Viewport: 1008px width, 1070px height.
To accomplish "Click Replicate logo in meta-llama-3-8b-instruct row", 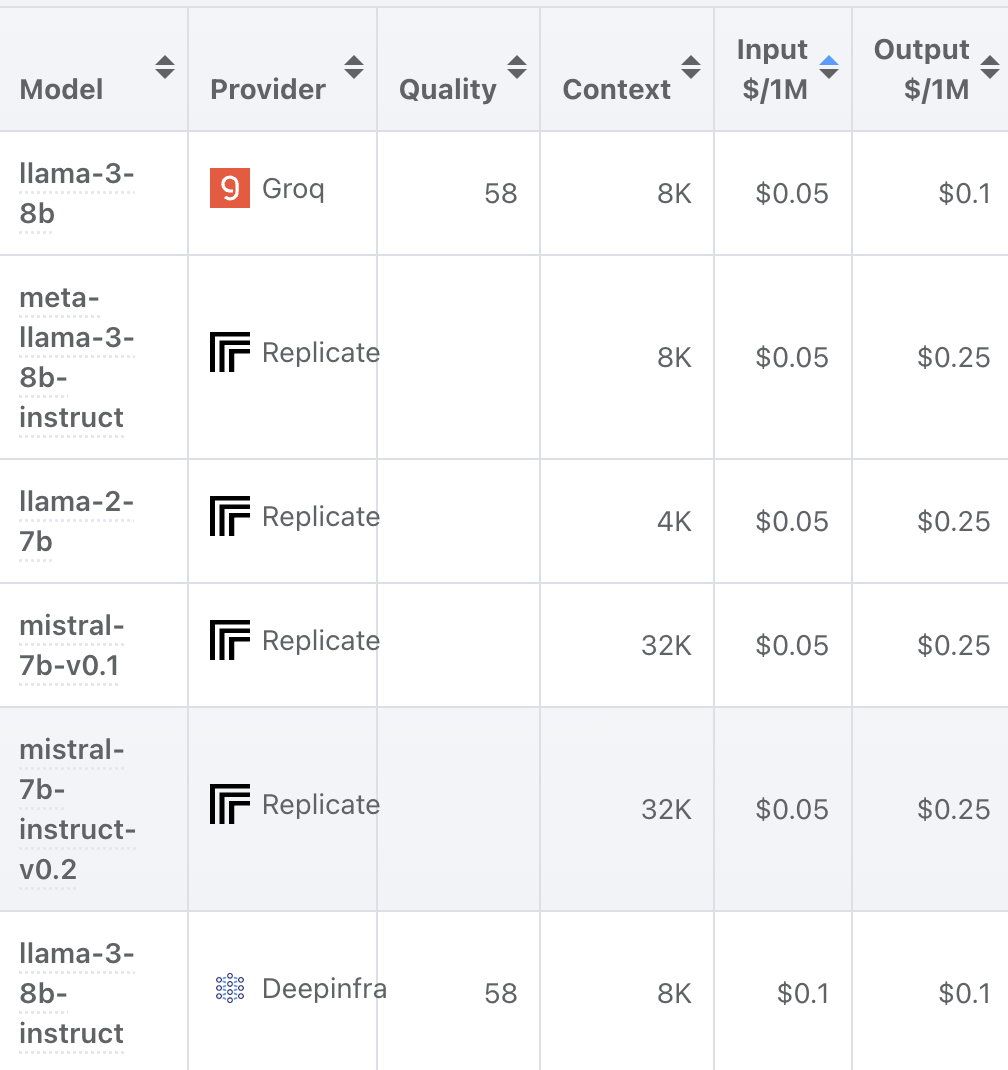I will pyautogui.click(x=230, y=352).
